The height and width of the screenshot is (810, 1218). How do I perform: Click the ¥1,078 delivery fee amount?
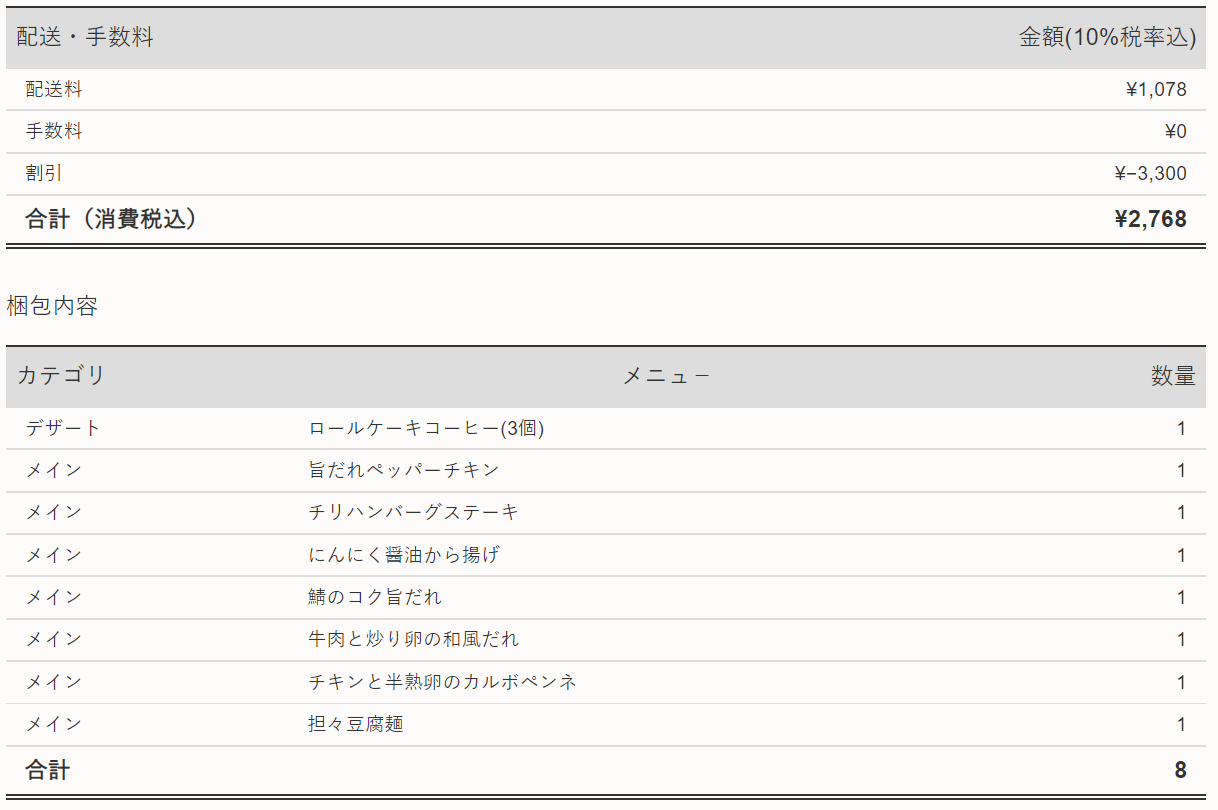(x=1156, y=89)
